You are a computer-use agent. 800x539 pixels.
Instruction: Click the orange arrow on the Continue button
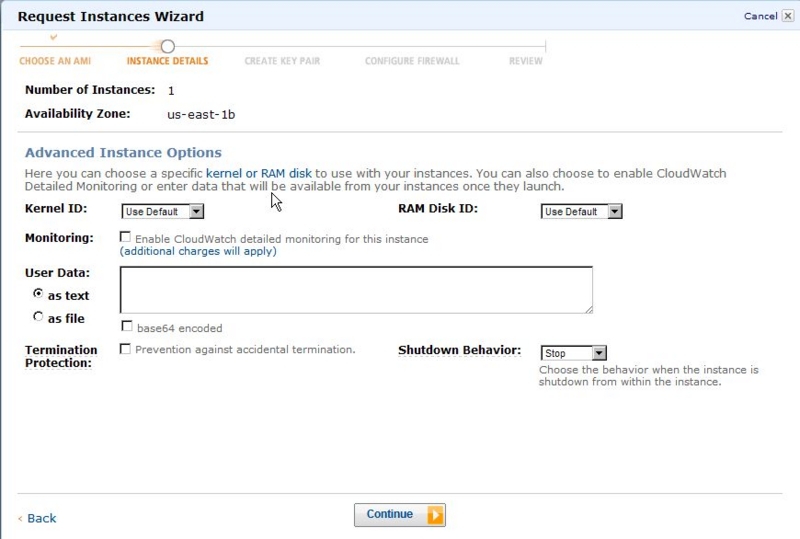coord(435,514)
